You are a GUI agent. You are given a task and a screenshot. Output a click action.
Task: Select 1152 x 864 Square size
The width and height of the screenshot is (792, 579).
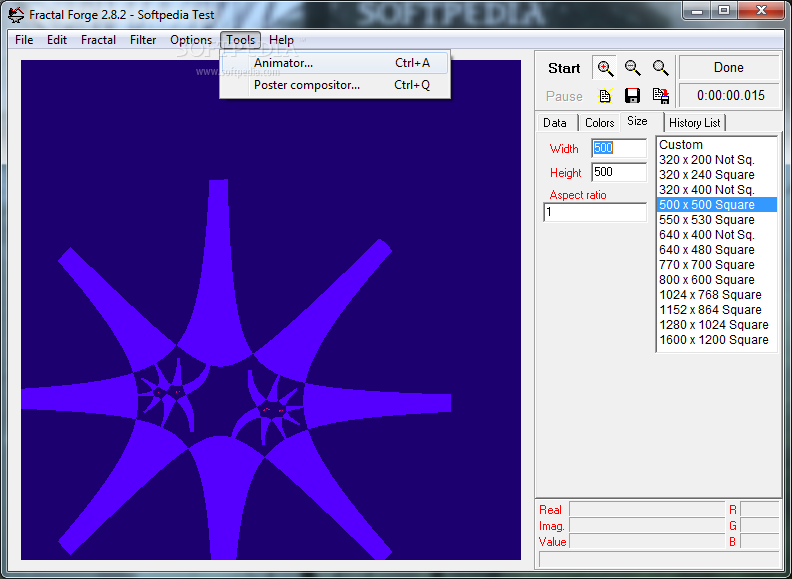pos(716,310)
